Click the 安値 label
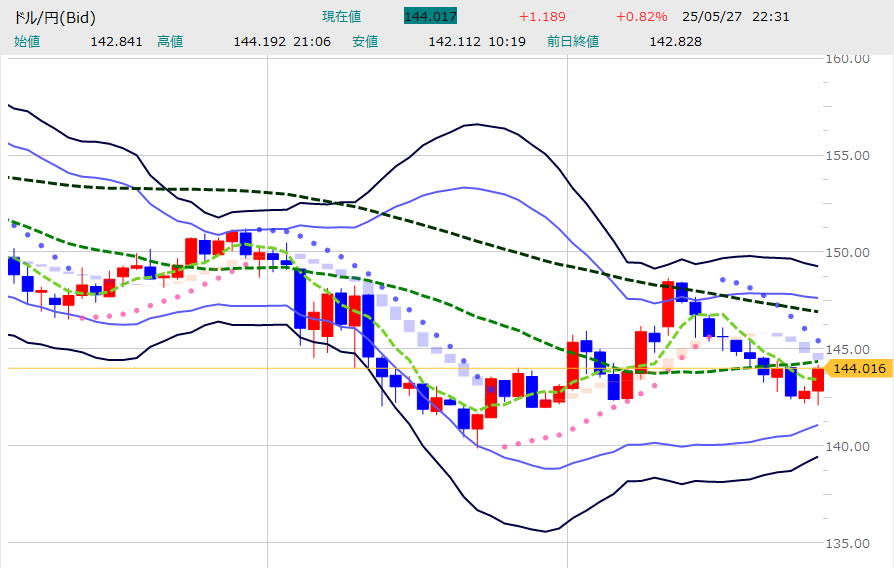This screenshot has height=568, width=894. click(x=365, y=42)
